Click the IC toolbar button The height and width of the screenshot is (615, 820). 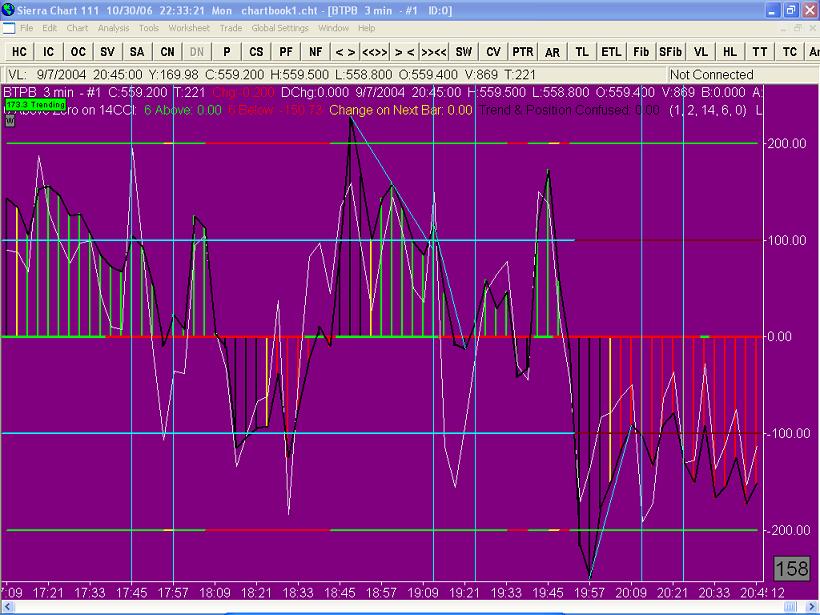tap(49, 52)
